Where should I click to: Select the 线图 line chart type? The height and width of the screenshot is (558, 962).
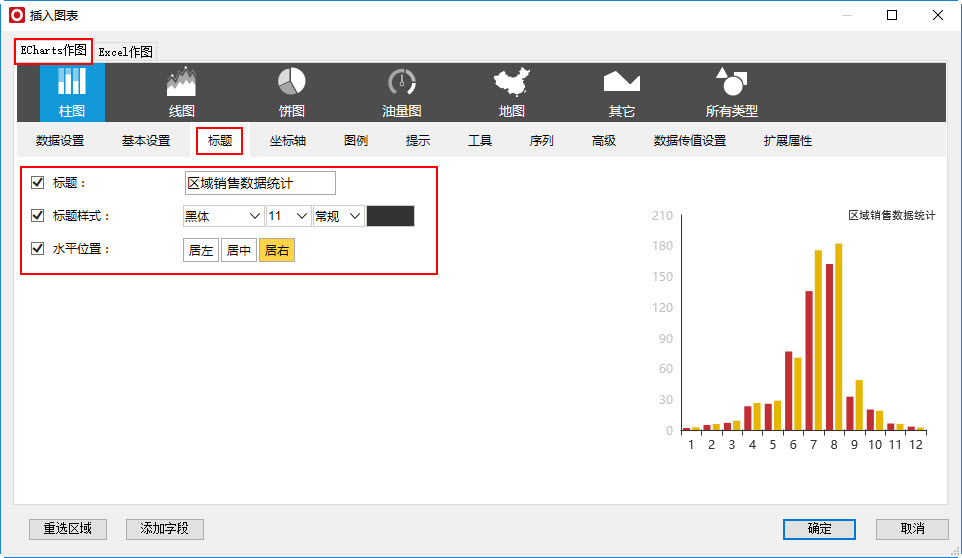click(182, 92)
